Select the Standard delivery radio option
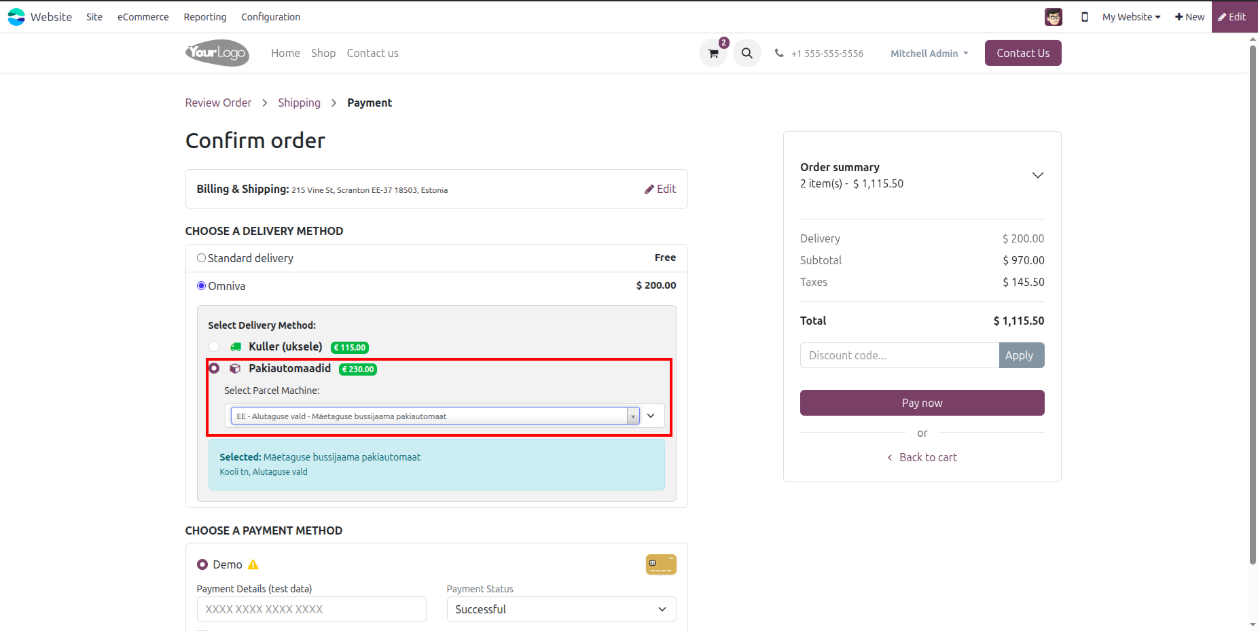1258x631 pixels. (201, 258)
